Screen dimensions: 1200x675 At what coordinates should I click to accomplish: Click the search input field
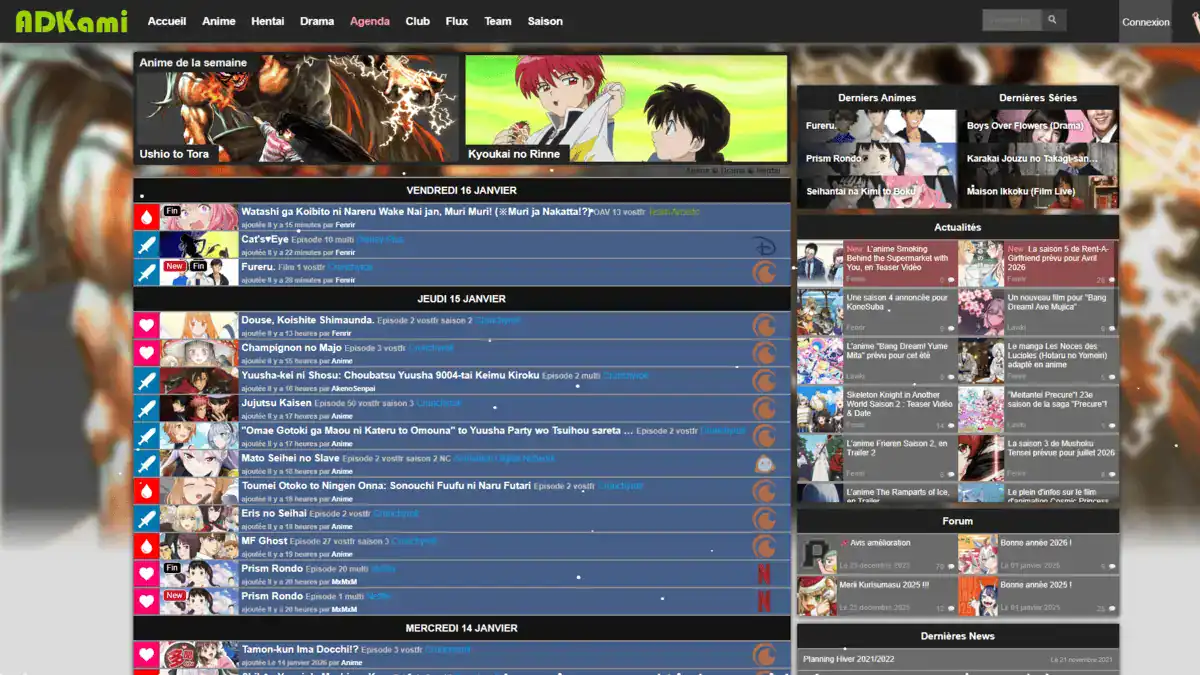click(x=1012, y=20)
